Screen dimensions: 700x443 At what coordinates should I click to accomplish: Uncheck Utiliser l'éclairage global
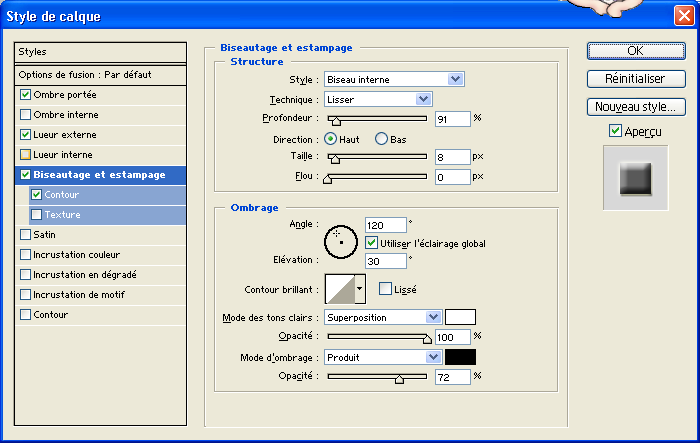tap(372, 243)
